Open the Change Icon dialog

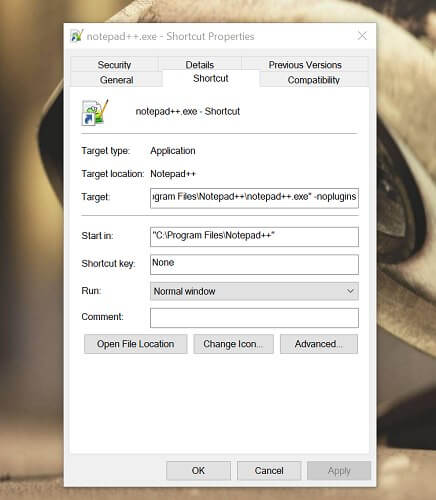[x=233, y=344]
